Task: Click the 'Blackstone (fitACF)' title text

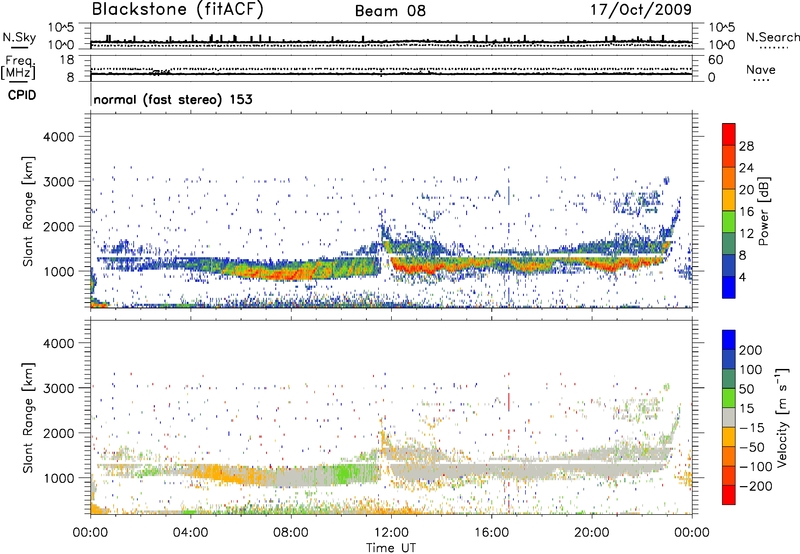Action: pos(178,10)
